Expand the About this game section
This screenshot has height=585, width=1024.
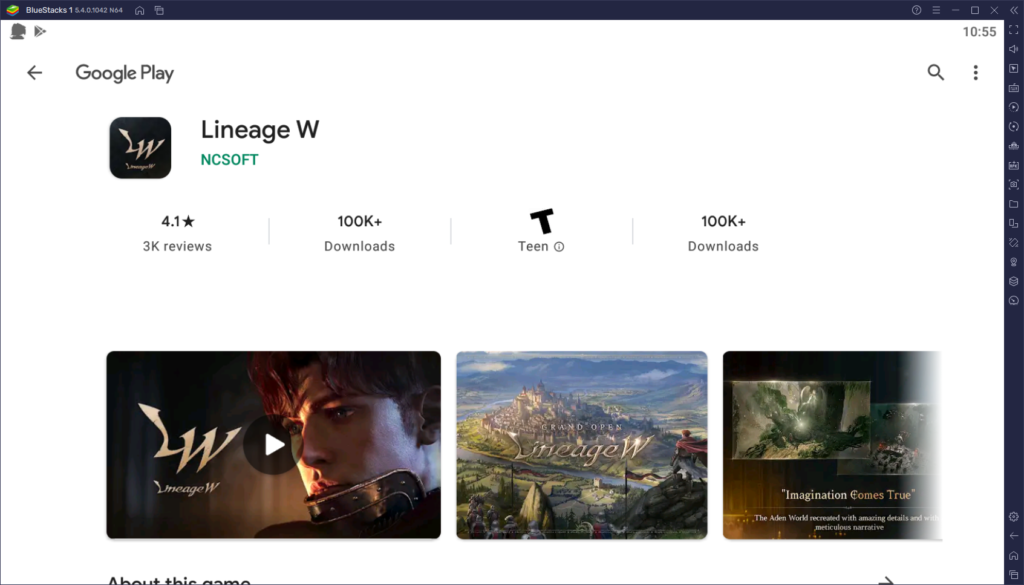click(x=889, y=577)
